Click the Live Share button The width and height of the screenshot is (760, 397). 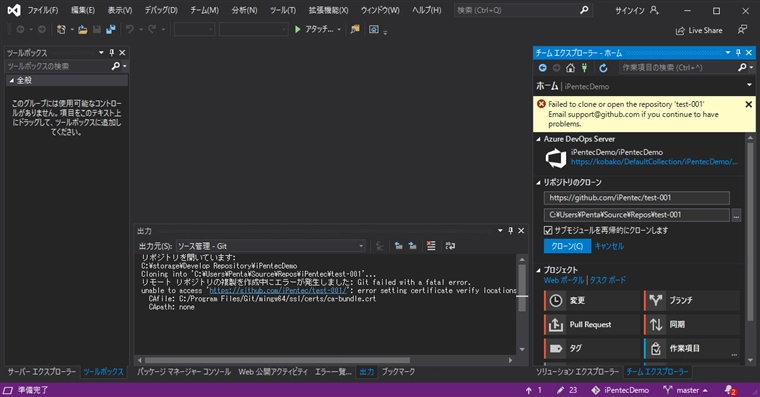(699, 31)
